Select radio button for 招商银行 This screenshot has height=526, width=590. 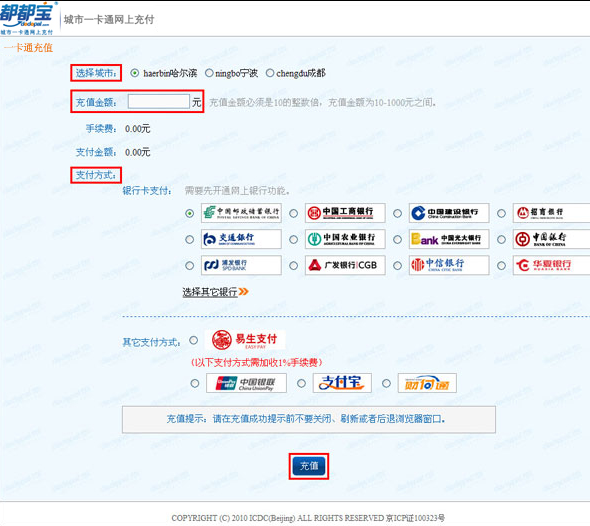click(501, 213)
